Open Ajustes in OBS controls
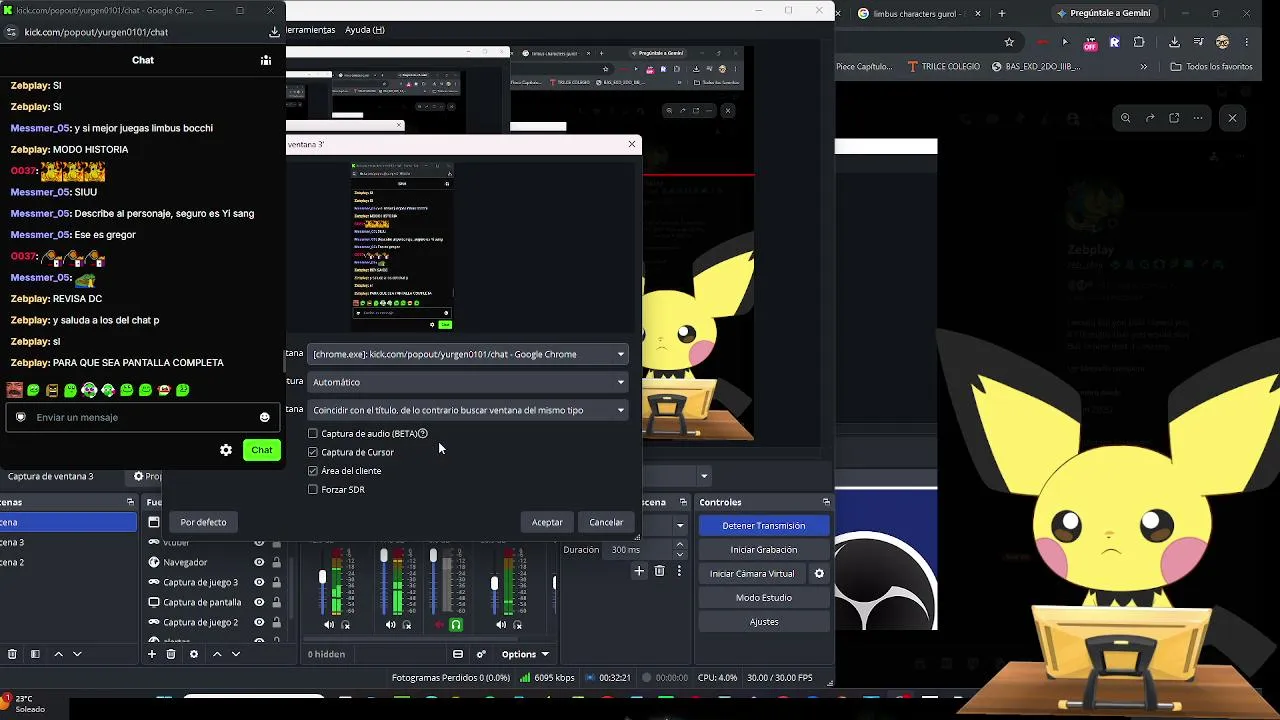The height and width of the screenshot is (720, 1280). pos(764,622)
